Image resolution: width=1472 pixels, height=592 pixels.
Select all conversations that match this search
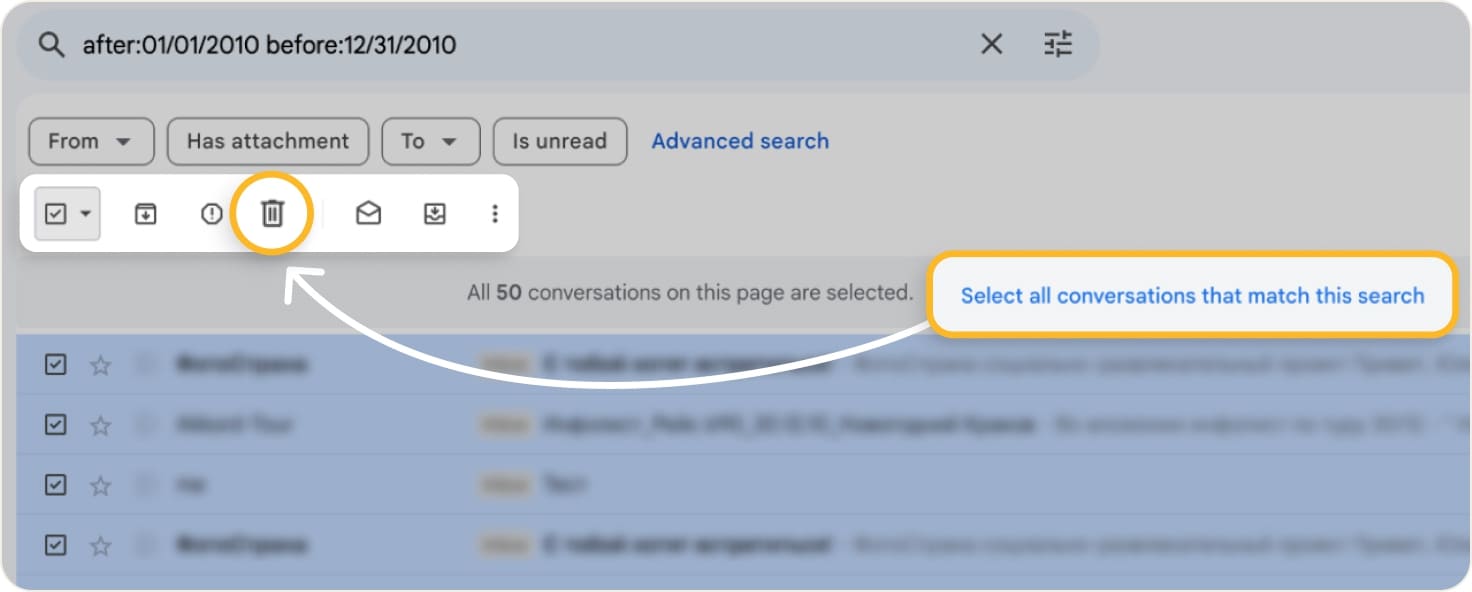tap(1192, 295)
